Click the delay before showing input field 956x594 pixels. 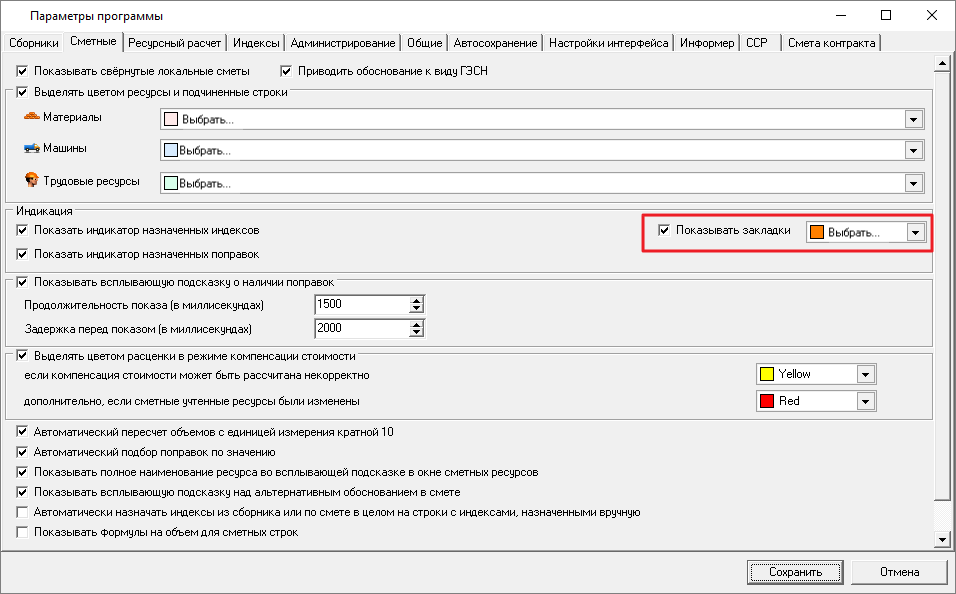coord(361,329)
